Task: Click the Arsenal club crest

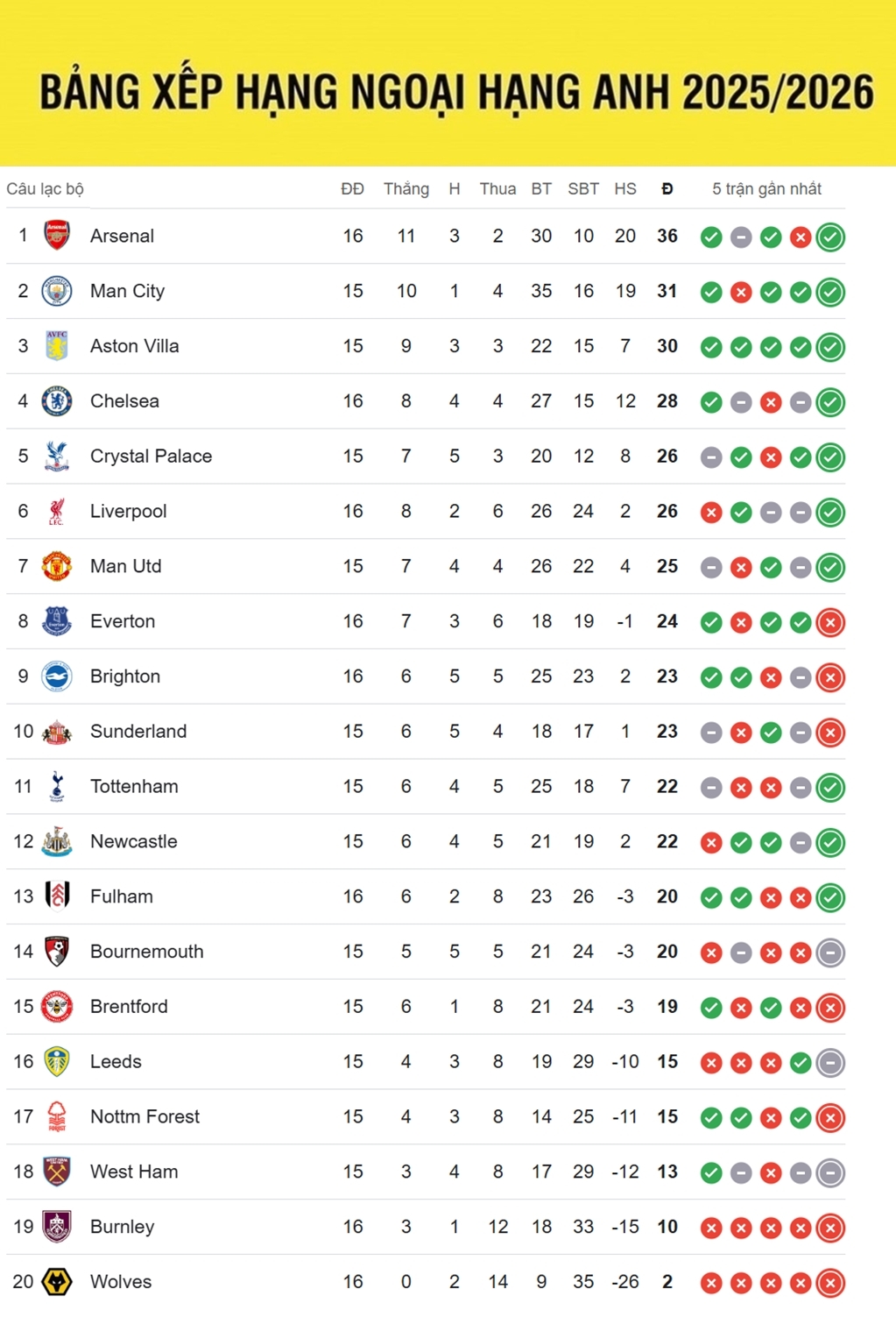Action: tap(57, 236)
